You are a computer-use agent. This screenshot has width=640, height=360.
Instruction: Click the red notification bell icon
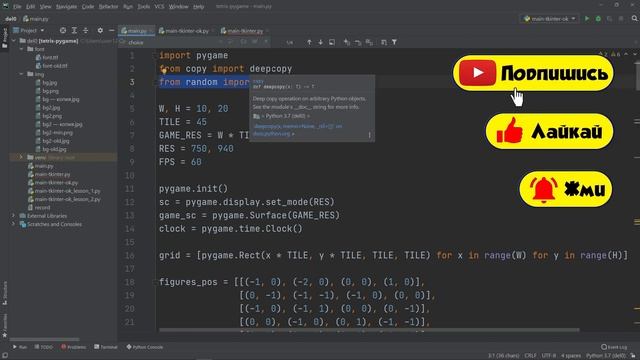[544, 190]
